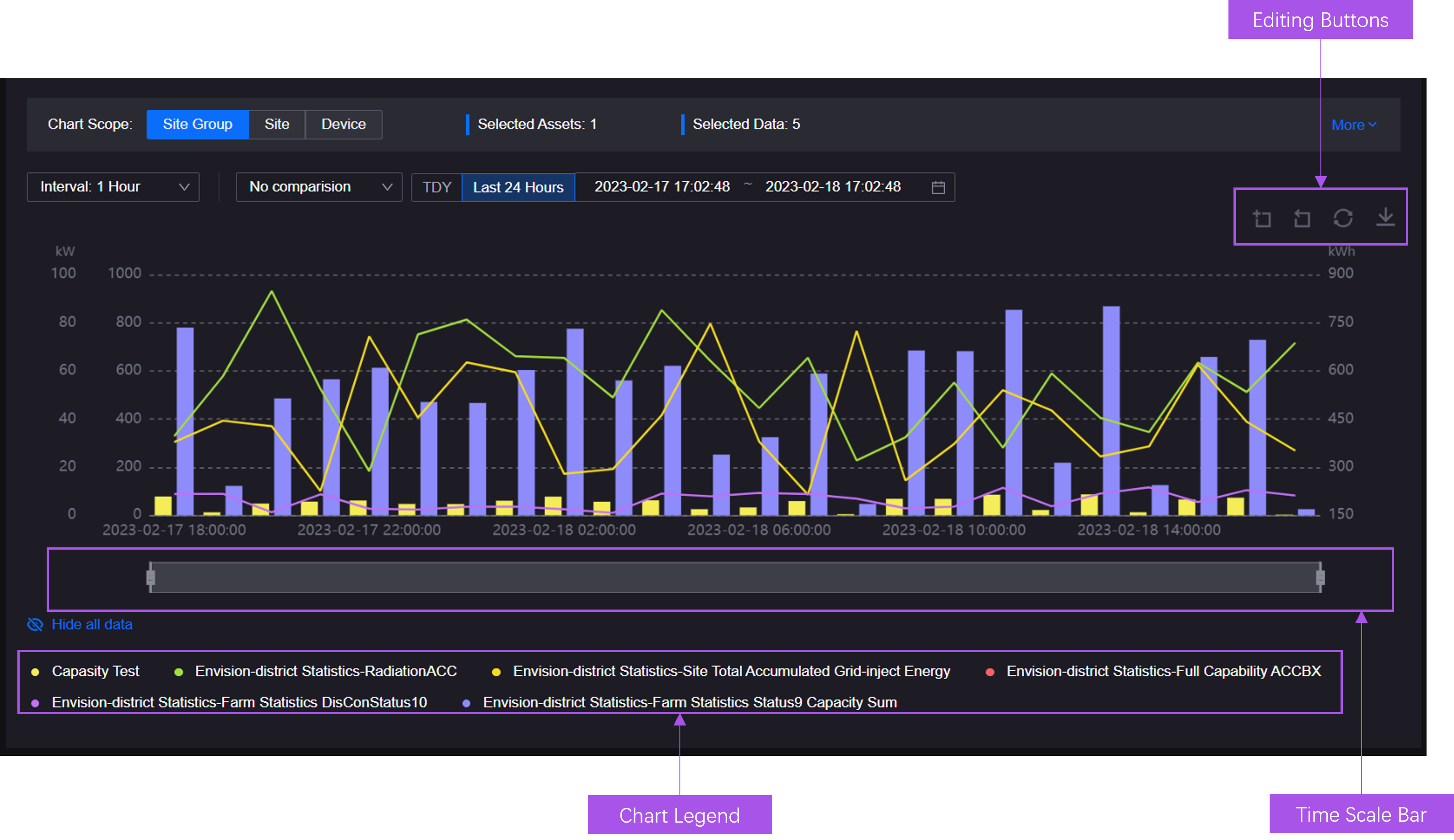
Task: Hide the Envision-district Statistics-RadiationACC series
Action: click(326, 671)
